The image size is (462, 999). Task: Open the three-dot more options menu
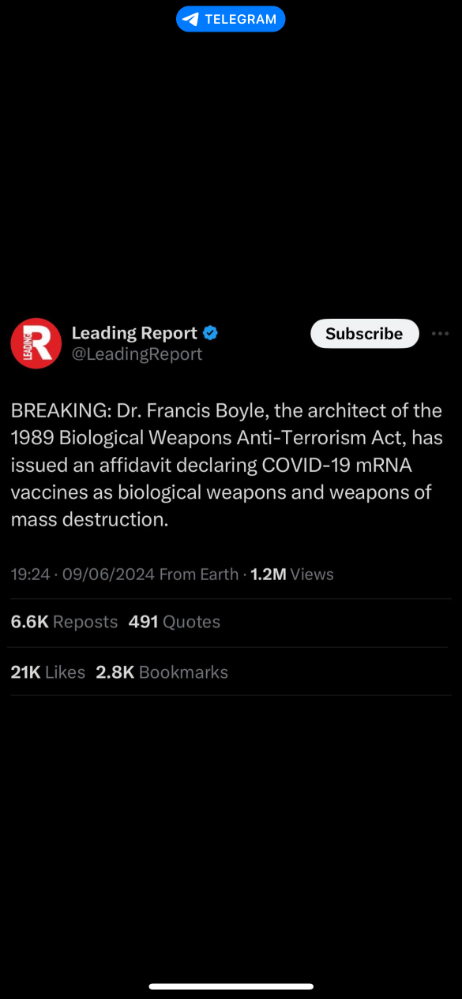(440, 333)
